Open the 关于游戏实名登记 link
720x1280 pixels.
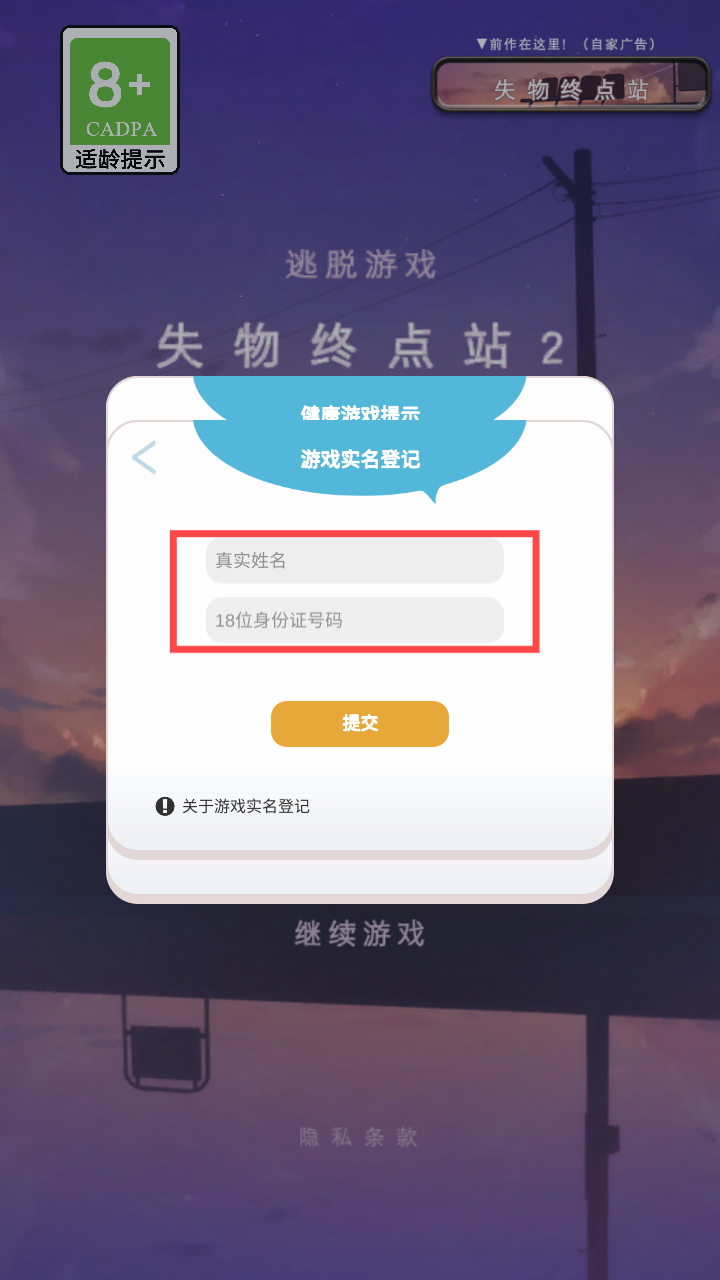click(246, 806)
